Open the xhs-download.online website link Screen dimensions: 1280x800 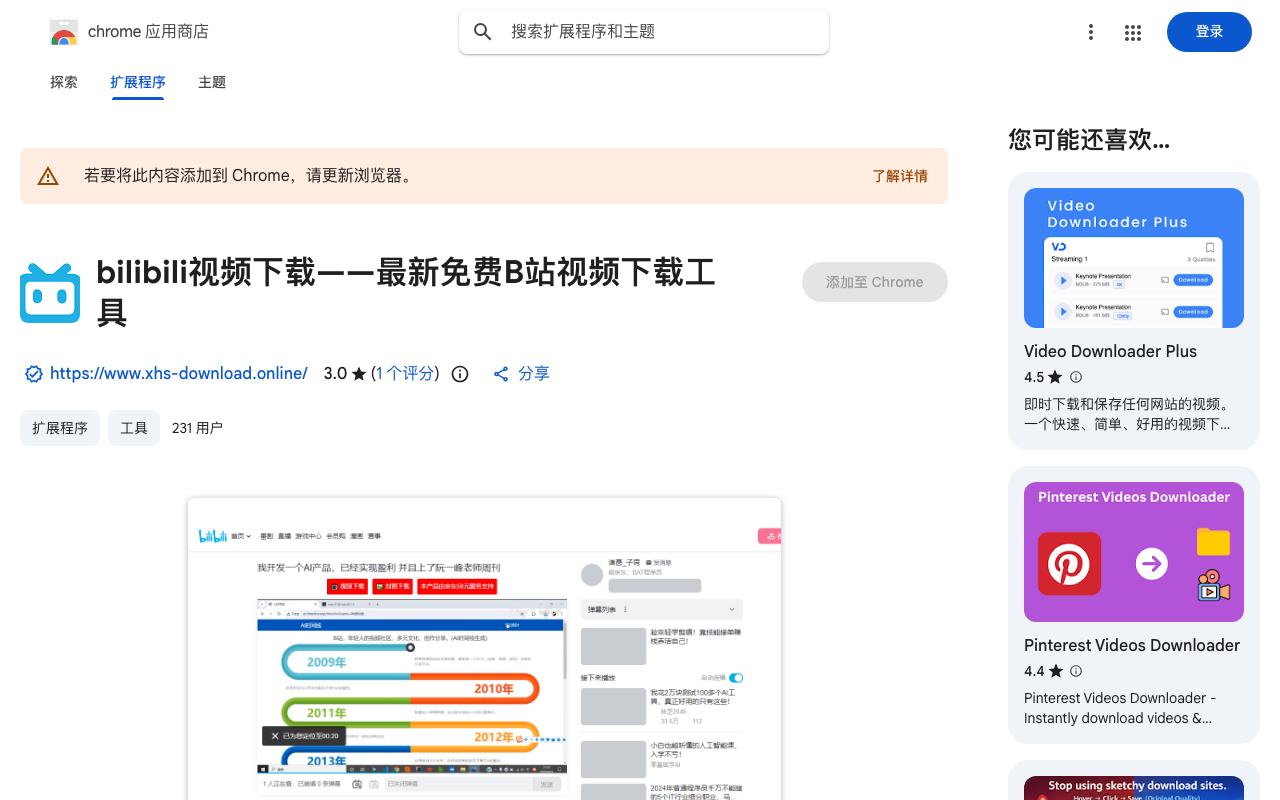tap(179, 374)
